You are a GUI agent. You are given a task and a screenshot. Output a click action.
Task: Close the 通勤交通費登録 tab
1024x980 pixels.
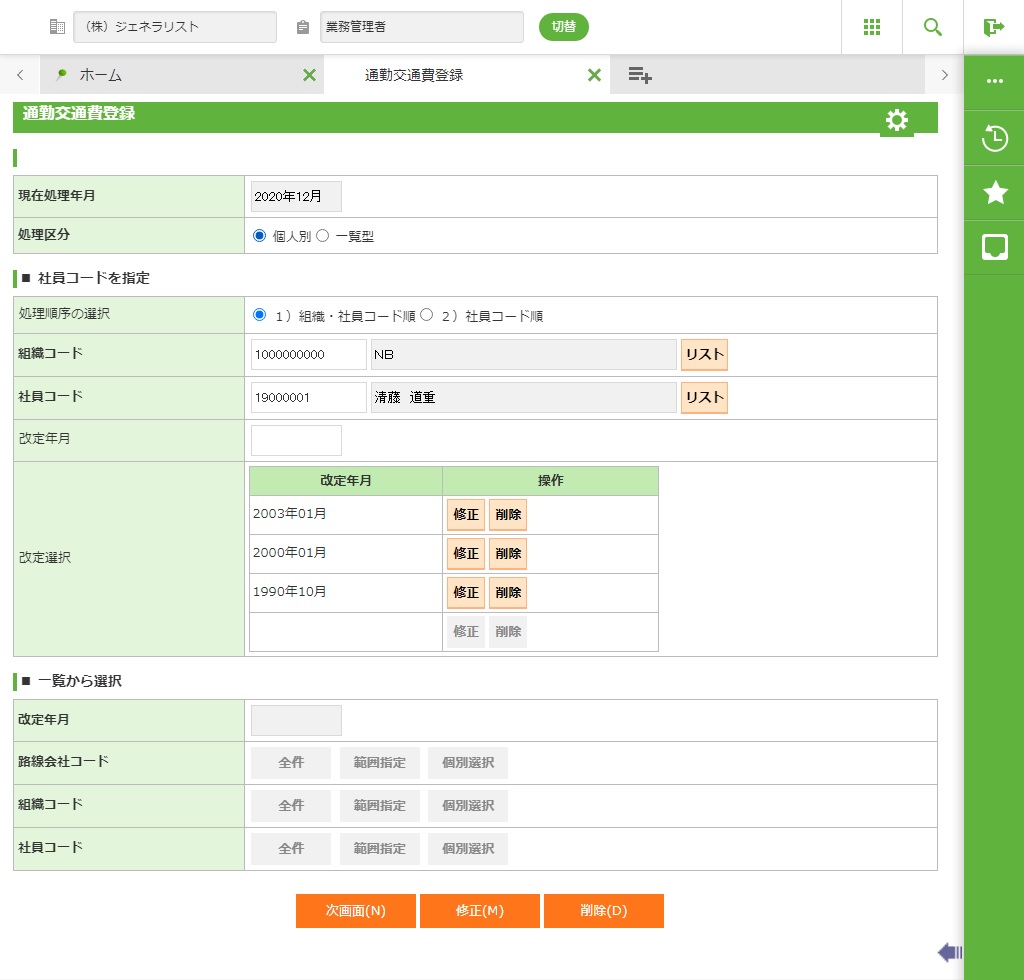[x=594, y=75]
